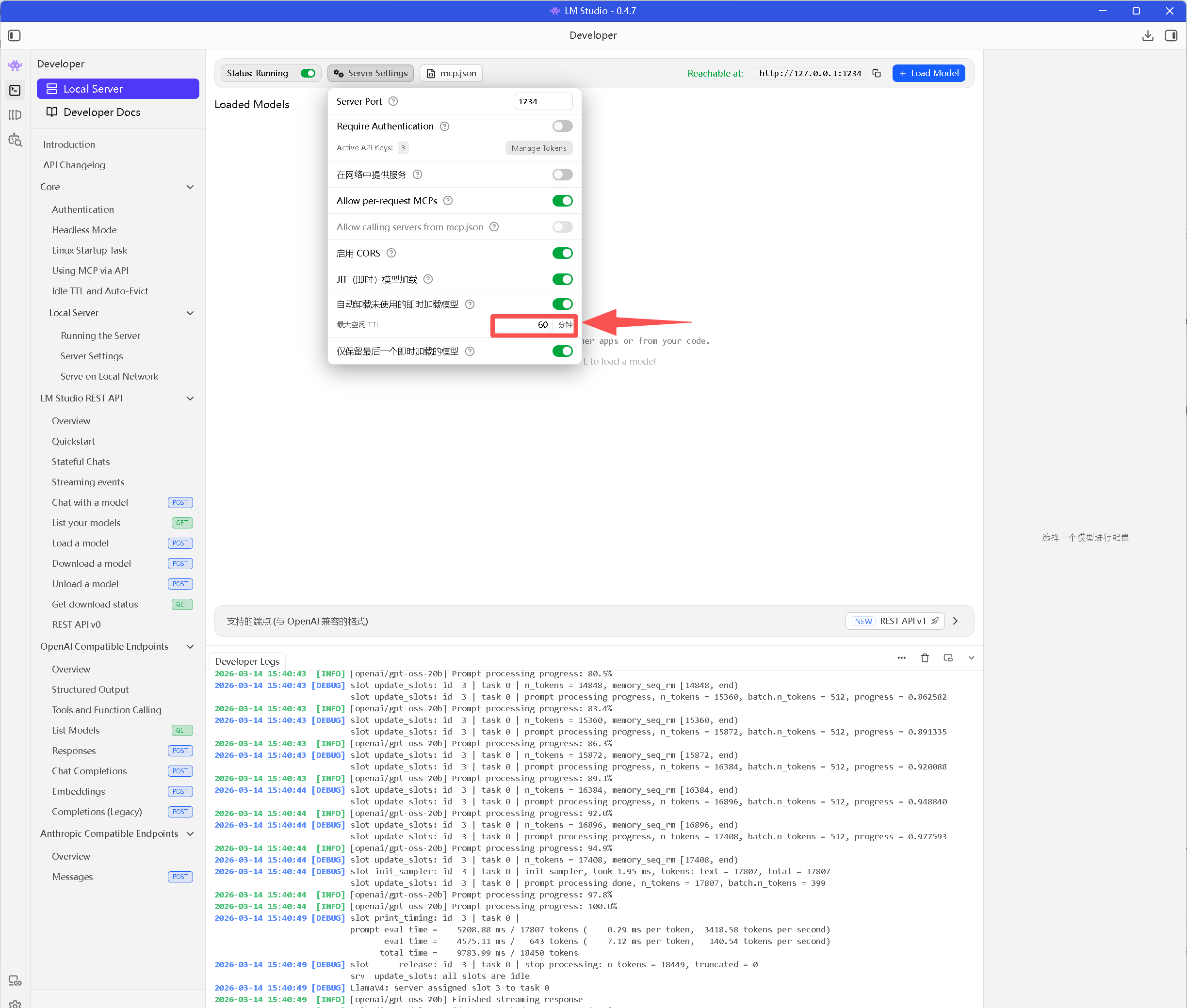
Task: Select the Developer Docs sidebar item
Action: pos(102,112)
